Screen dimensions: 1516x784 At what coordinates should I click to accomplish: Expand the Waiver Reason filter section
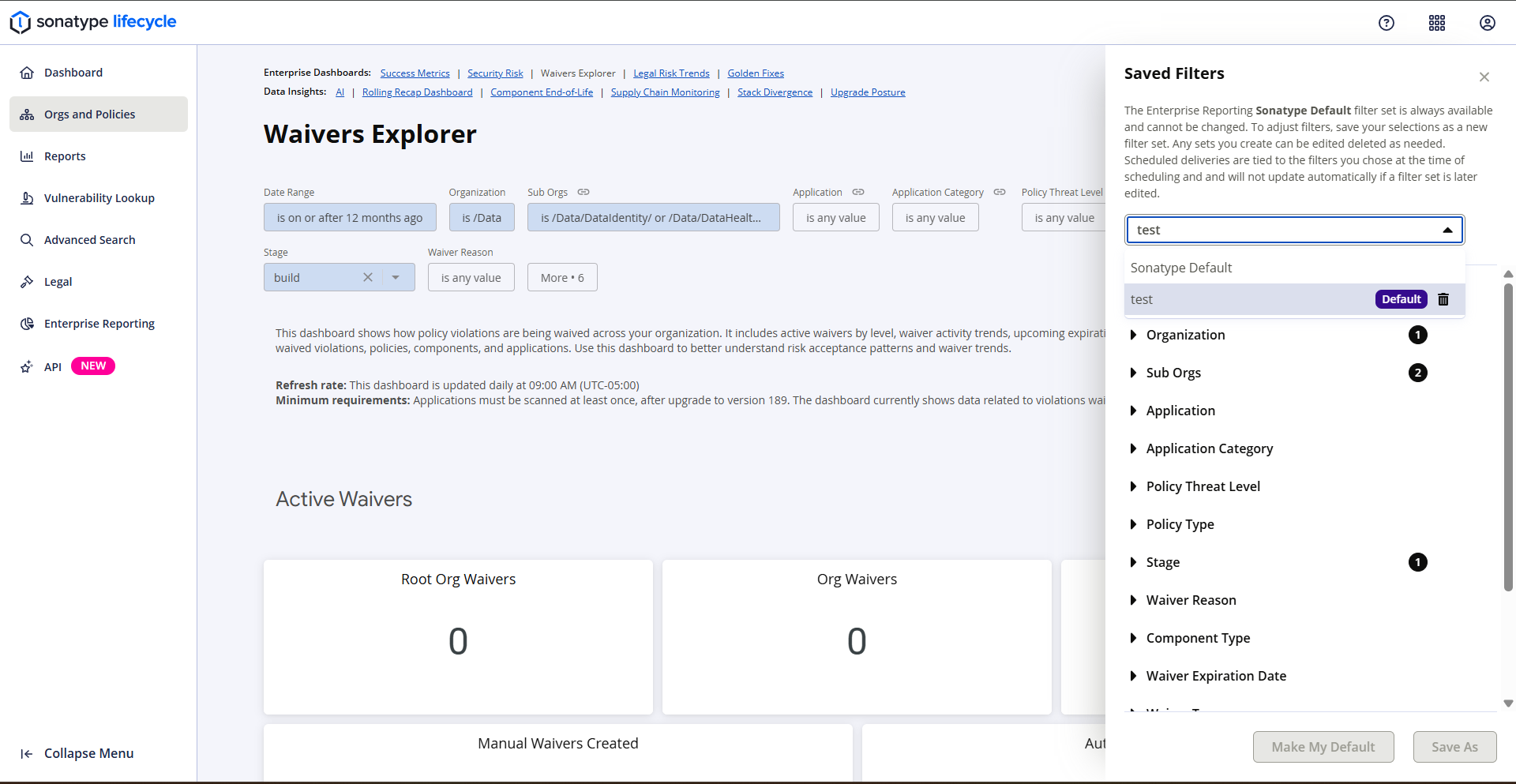tap(1276, 600)
